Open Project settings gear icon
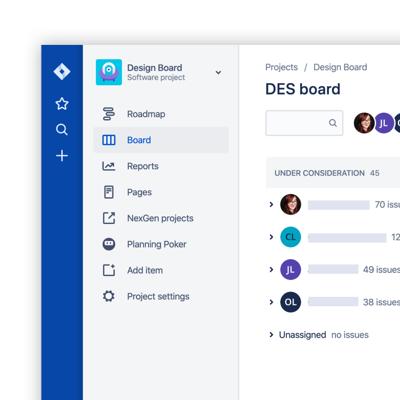The width and height of the screenshot is (400, 400). point(109,296)
